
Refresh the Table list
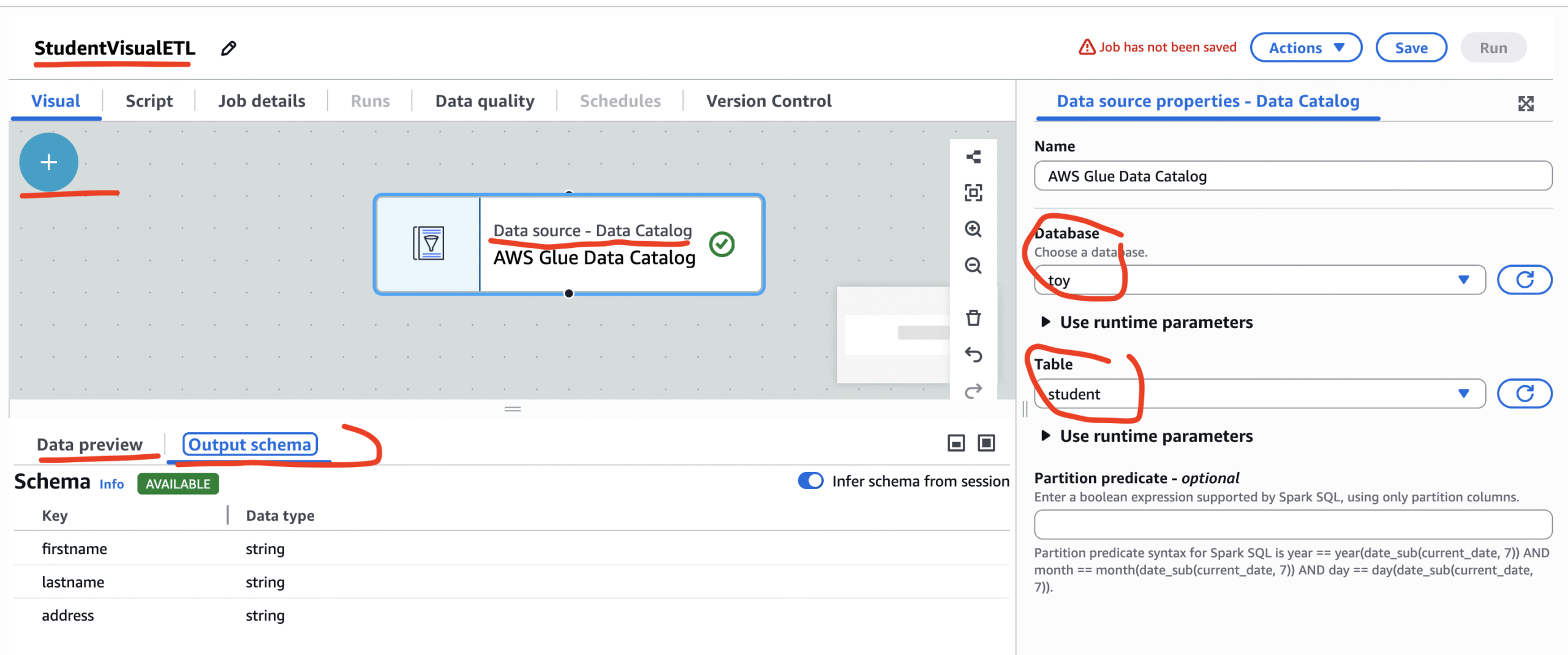coord(1524,394)
